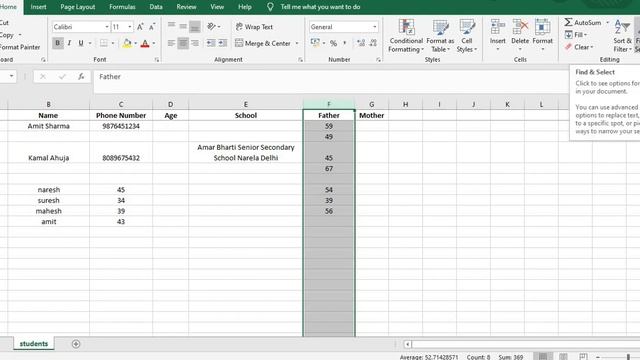Image resolution: width=640 pixels, height=360 pixels.
Task: Select middle align icon
Action: (183, 27)
